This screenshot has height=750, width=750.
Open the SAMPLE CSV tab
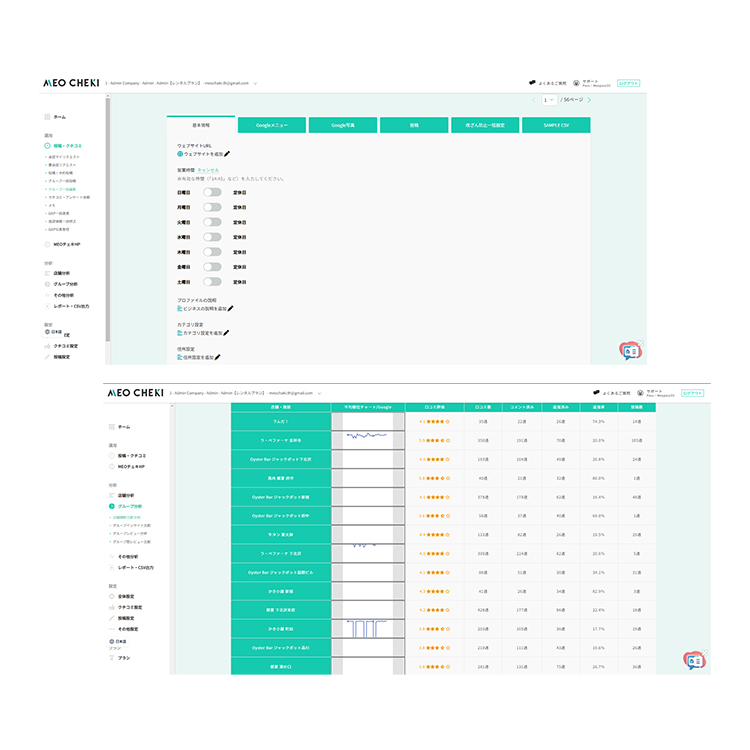point(556,125)
